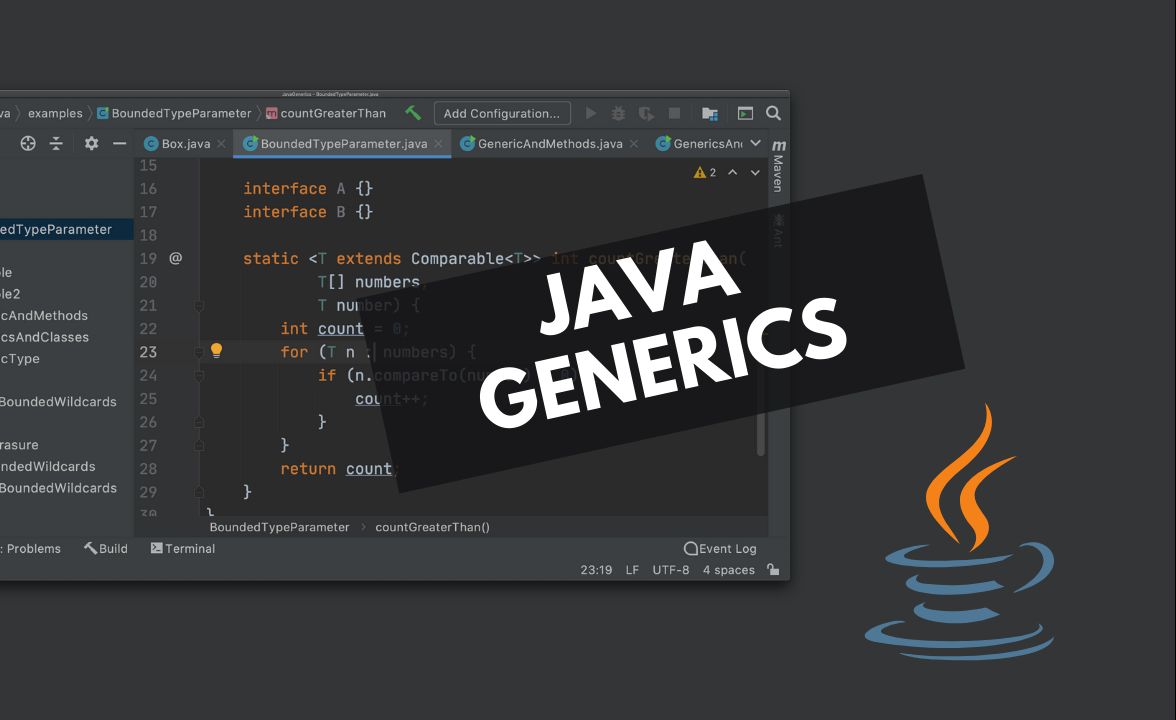This screenshot has height=720, width=1176.
Task: Click the examples breadcrumb
Action: [55, 113]
